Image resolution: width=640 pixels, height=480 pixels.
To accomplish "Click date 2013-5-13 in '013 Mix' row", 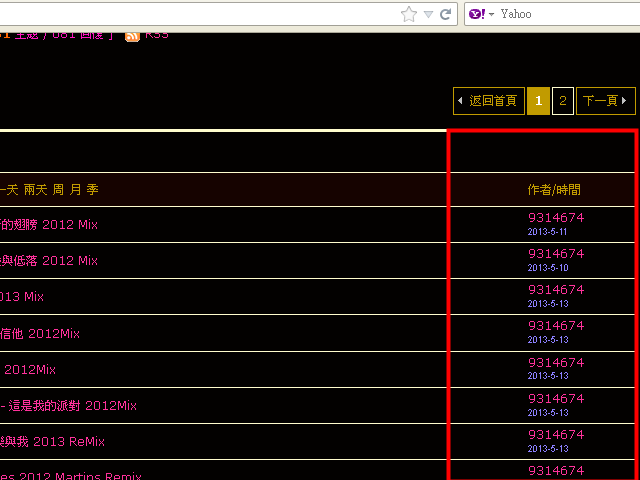I will [548, 304].
